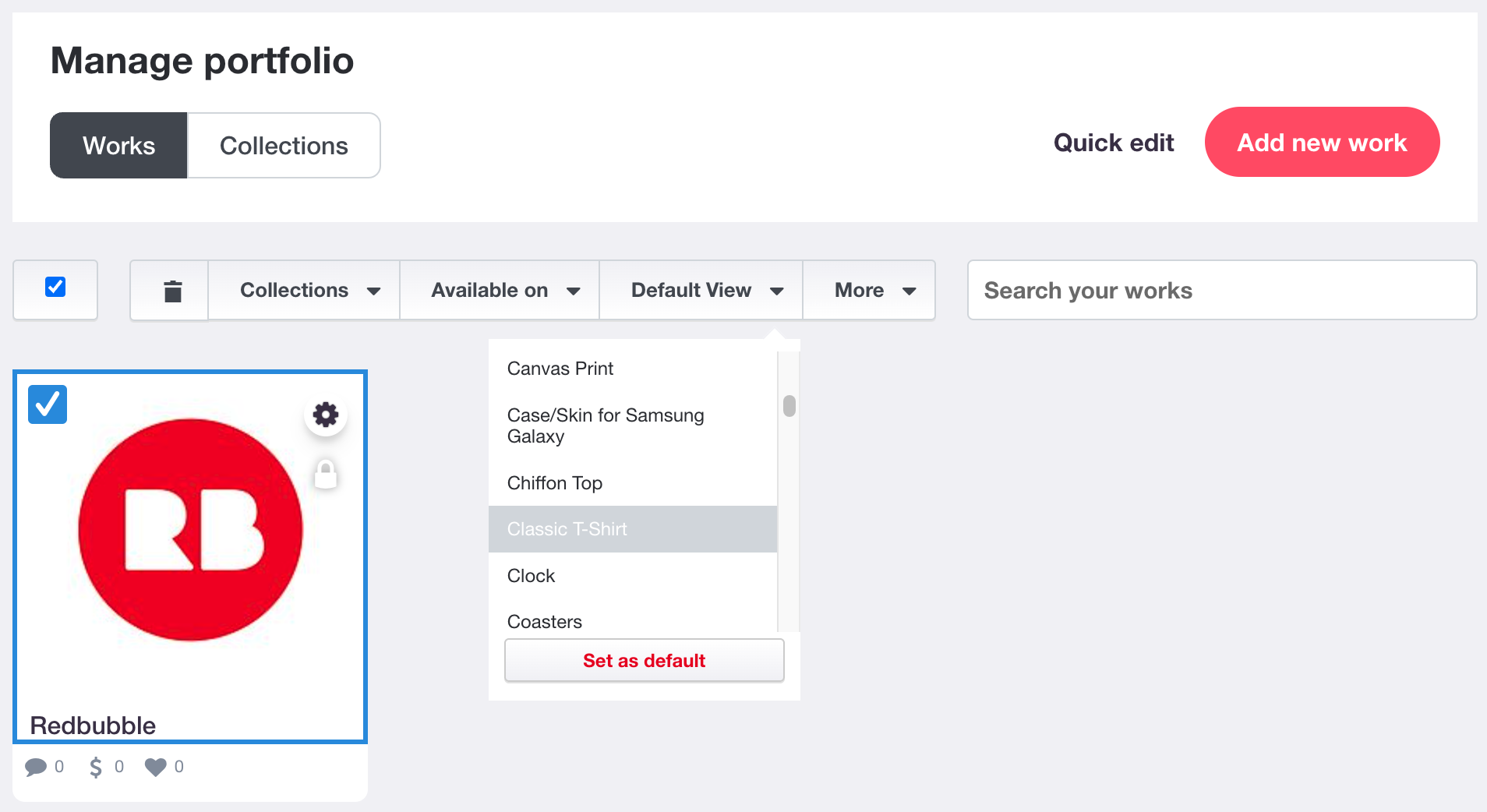The width and height of the screenshot is (1487, 812).
Task: Click the Redbubble work title
Action: click(93, 725)
